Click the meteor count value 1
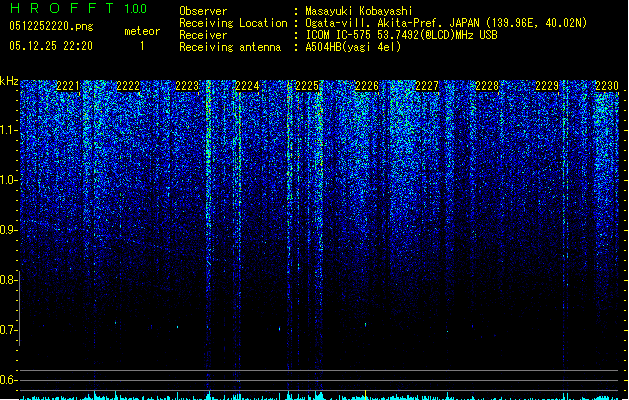The image size is (629, 400). coord(142,46)
